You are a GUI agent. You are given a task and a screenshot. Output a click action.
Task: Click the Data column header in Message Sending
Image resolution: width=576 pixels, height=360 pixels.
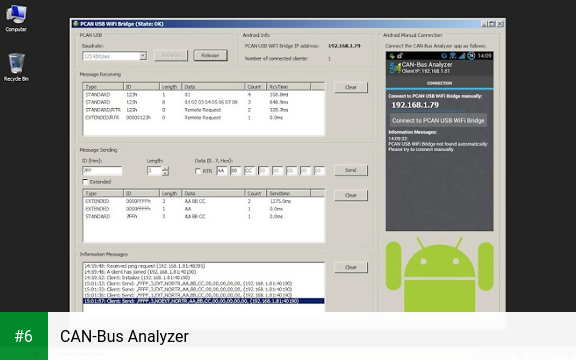click(213, 193)
